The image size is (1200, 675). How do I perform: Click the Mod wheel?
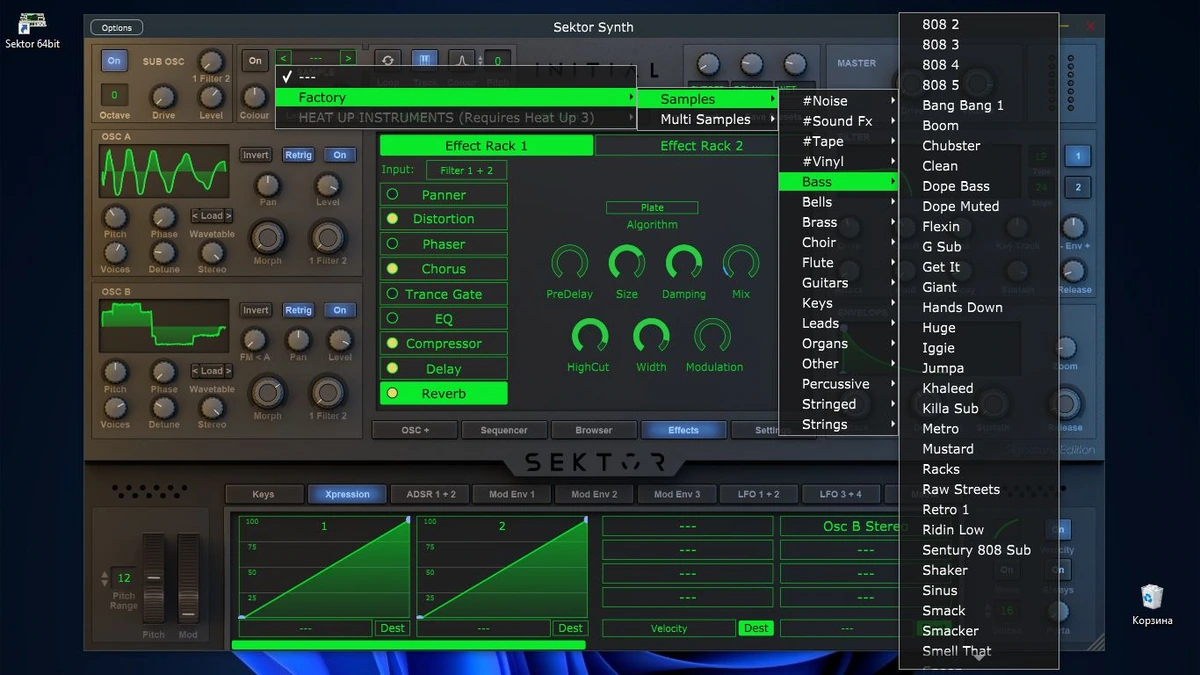pyautogui.click(x=188, y=580)
